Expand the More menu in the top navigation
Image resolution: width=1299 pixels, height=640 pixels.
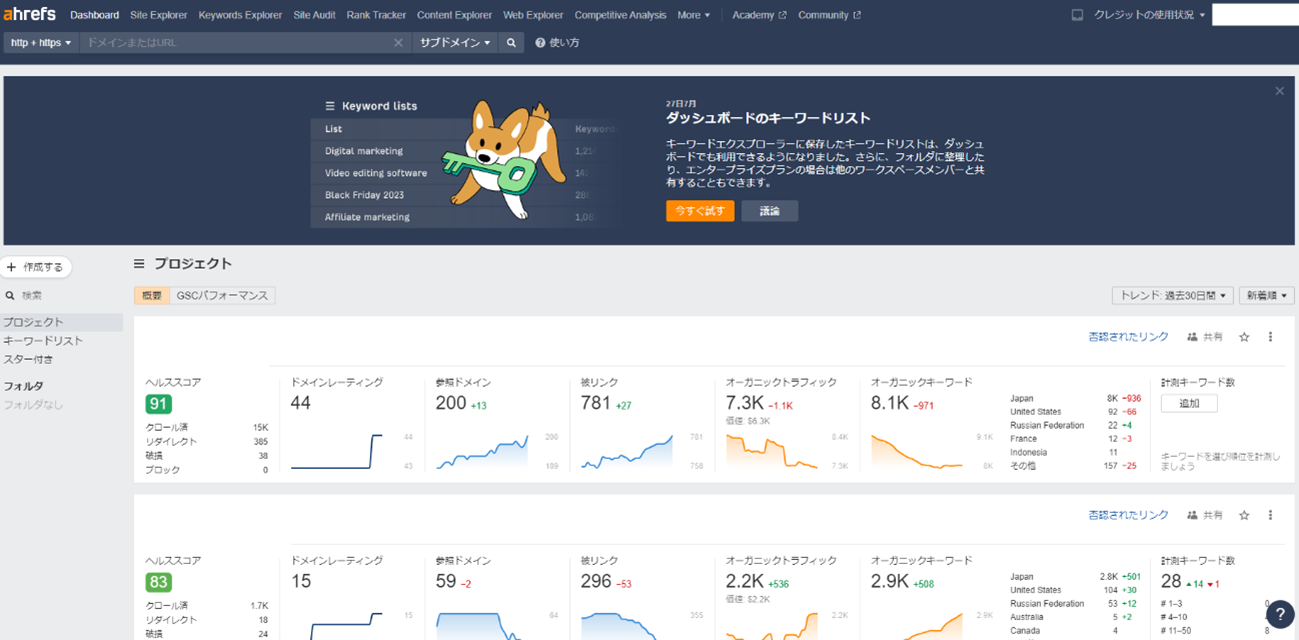click(694, 14)
